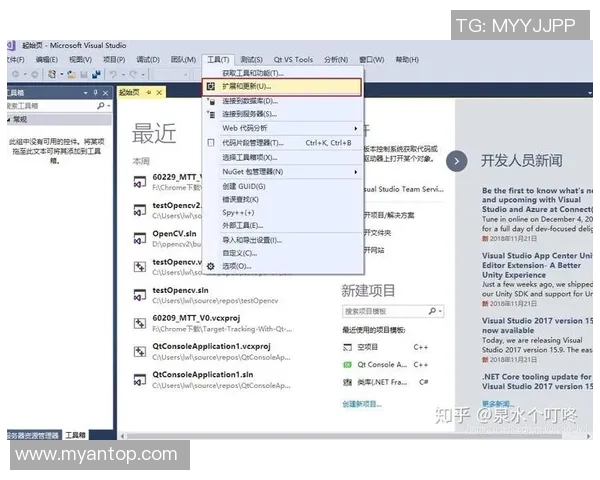Click the 空项目 template icon
This screenshot has height=480, width=600.
click(347, 347)
